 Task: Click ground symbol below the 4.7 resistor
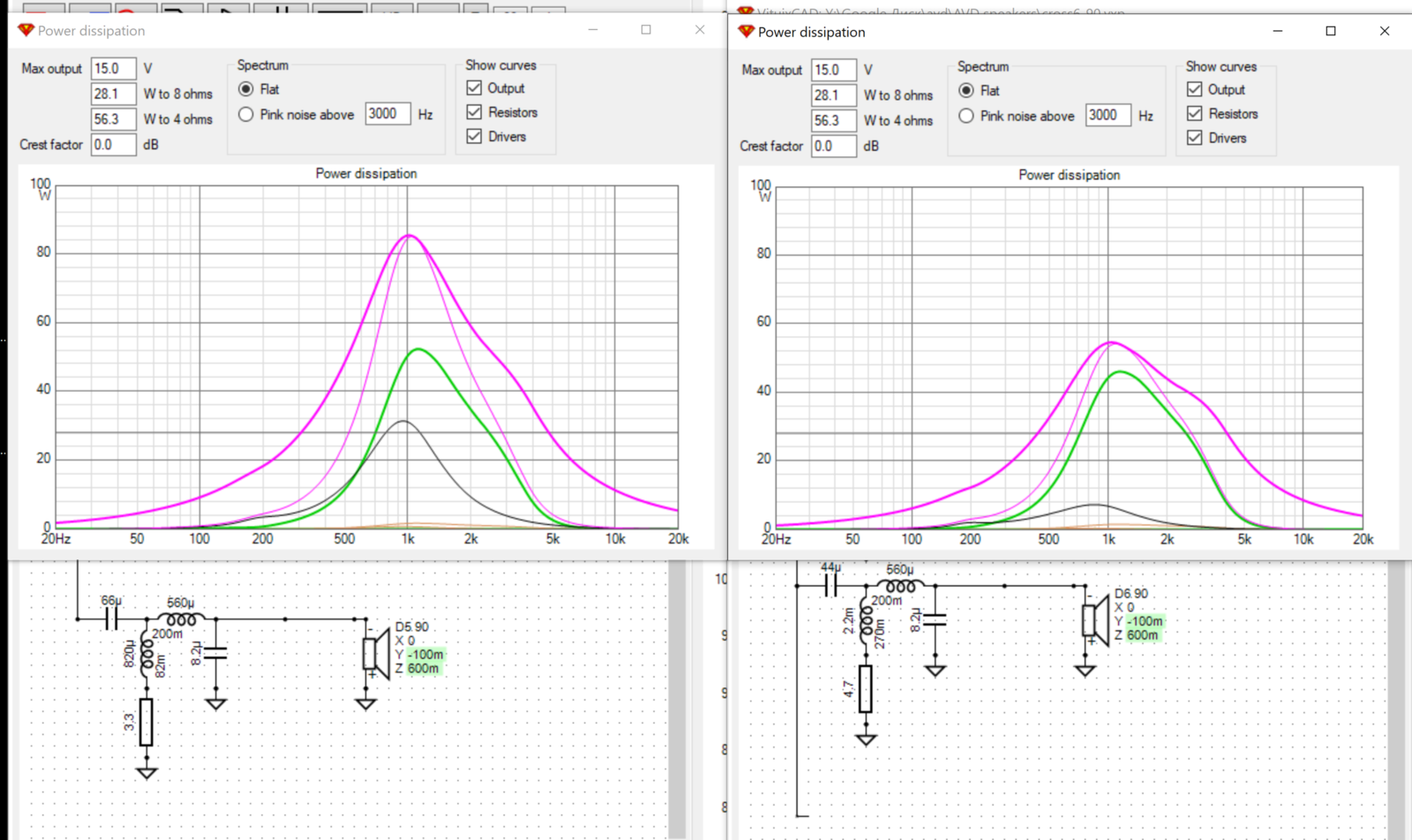pos(866,739)
